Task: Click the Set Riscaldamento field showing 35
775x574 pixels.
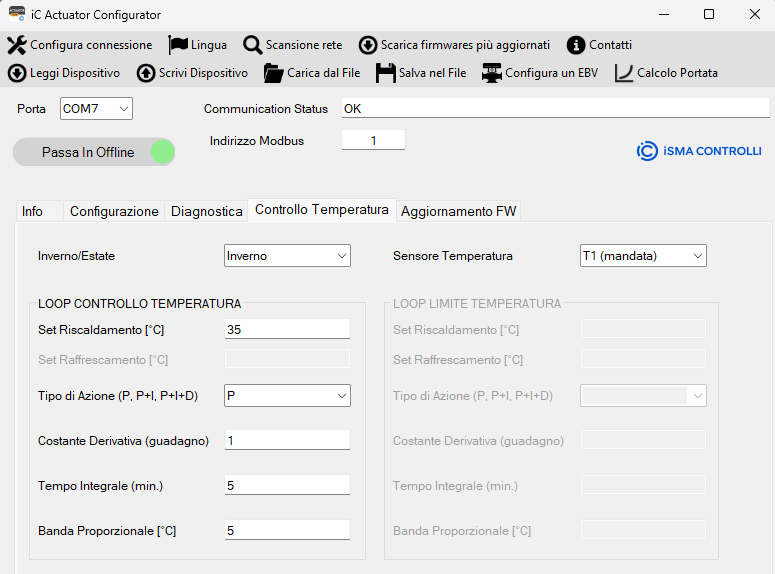Action: (x=287, y=329)
